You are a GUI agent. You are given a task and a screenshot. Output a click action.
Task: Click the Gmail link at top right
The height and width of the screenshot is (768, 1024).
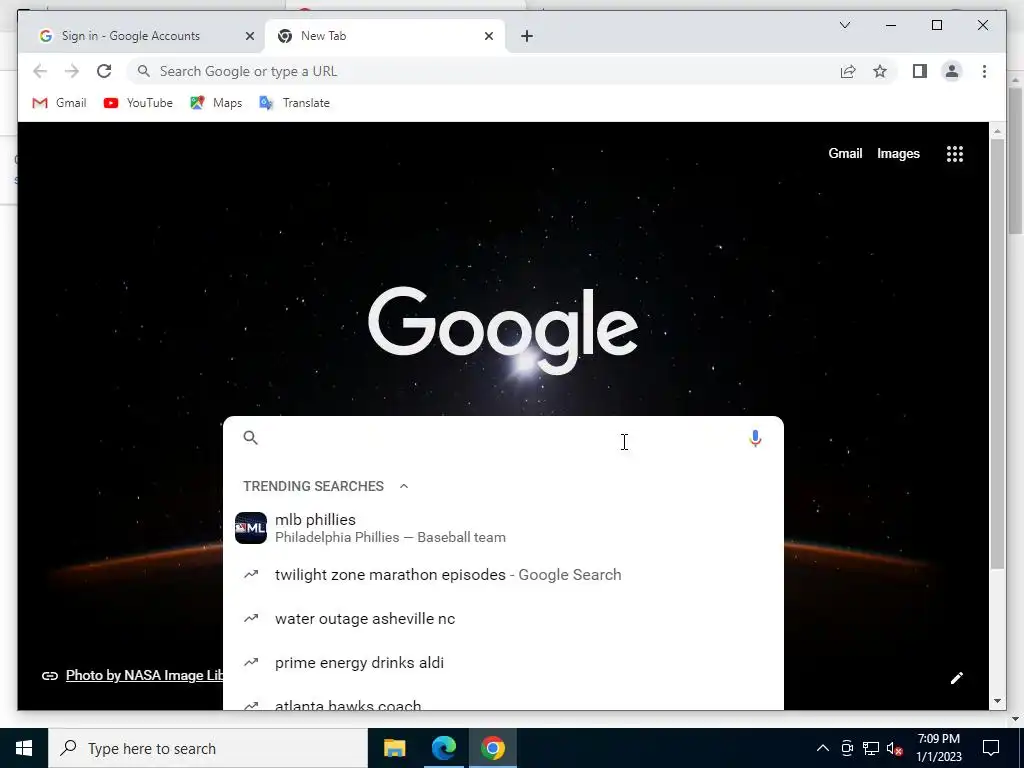845,153
